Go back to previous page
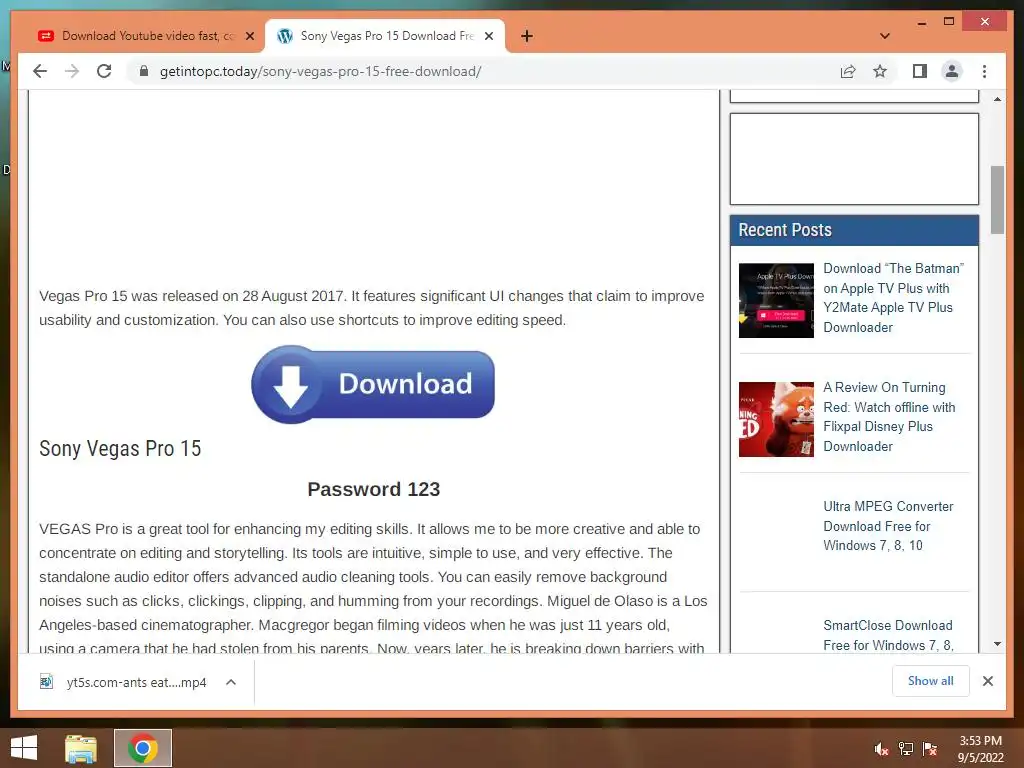The height and width of the screenshot is (768, 1024). (x=40, y=71)
